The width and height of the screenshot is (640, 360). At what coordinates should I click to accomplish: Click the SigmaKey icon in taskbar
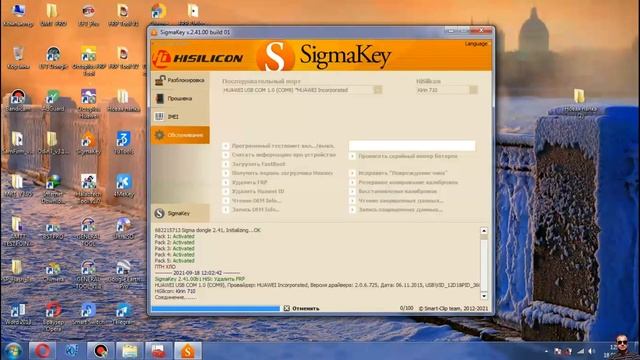tap(187, 351)
